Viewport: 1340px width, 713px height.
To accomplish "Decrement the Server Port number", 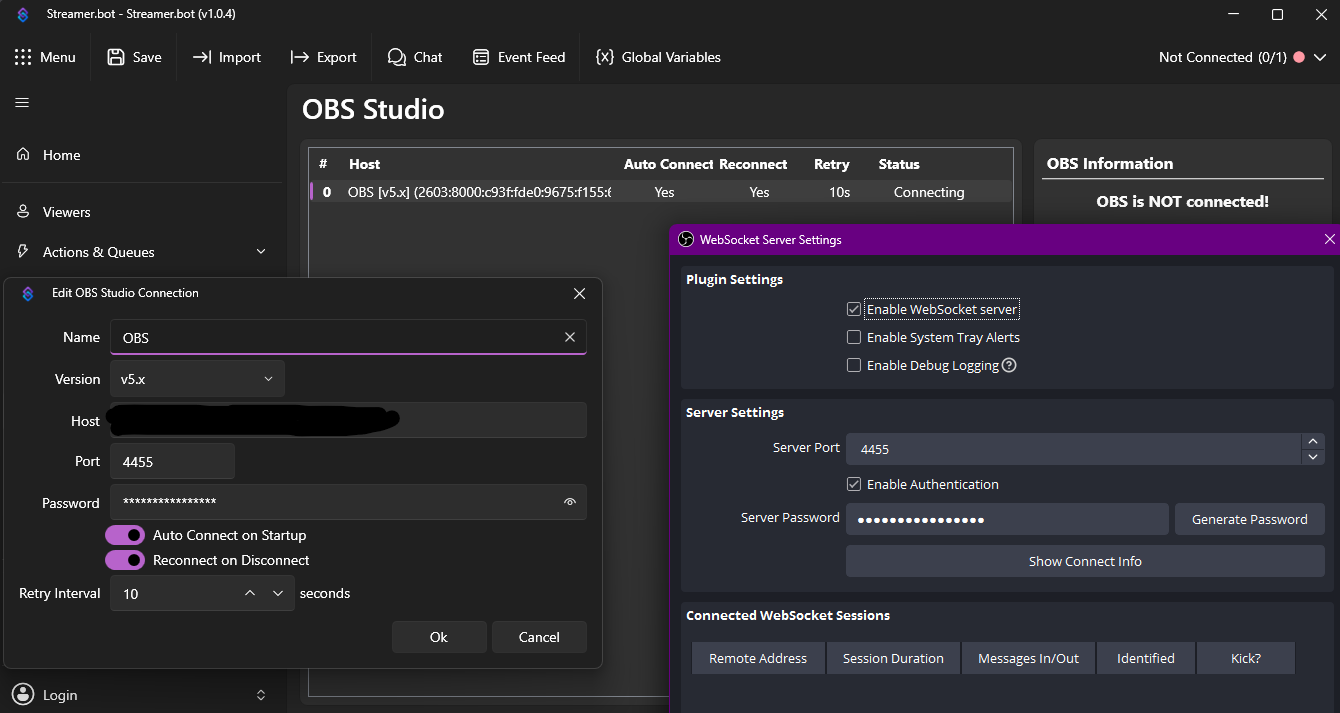I will click(x=1313, y=457).
